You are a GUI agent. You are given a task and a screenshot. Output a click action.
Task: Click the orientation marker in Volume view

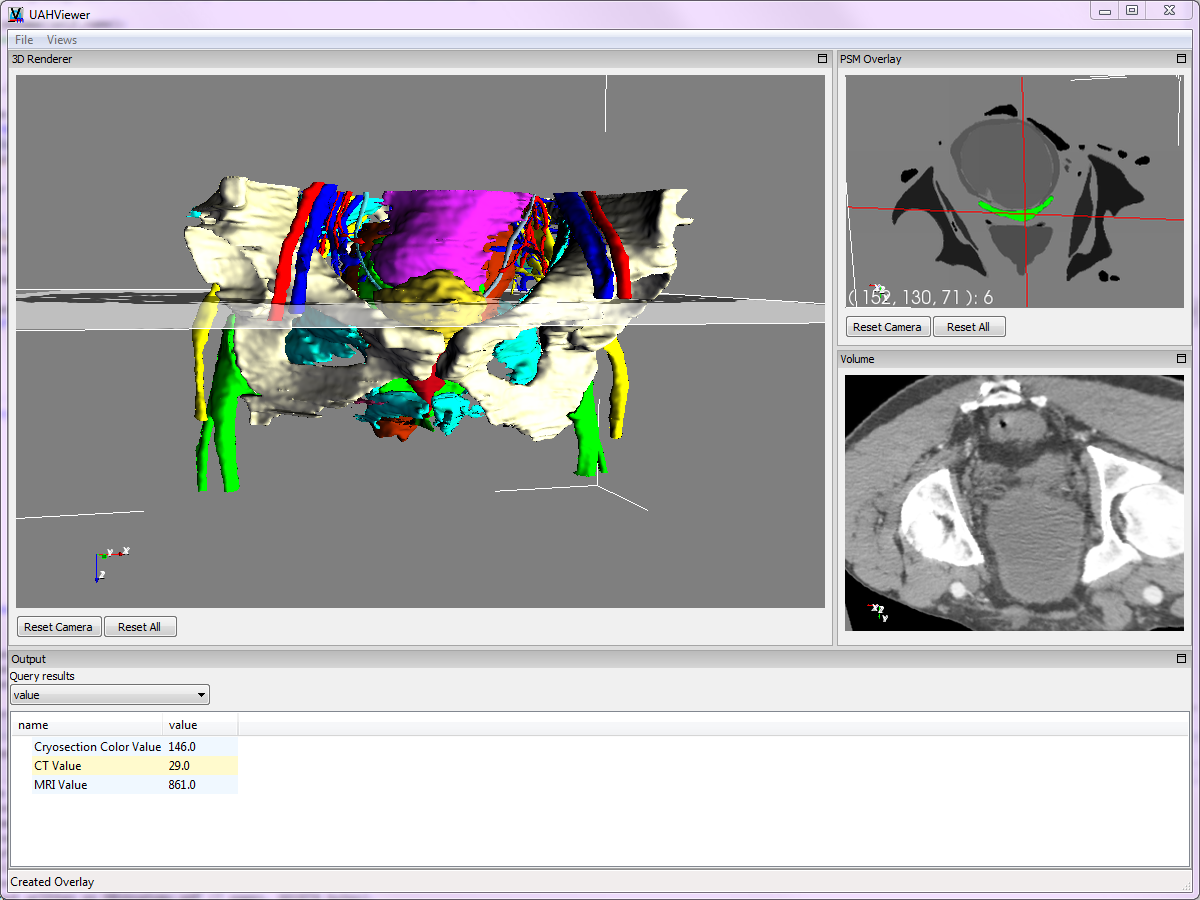pyautogui.click(x=878, y=612)
